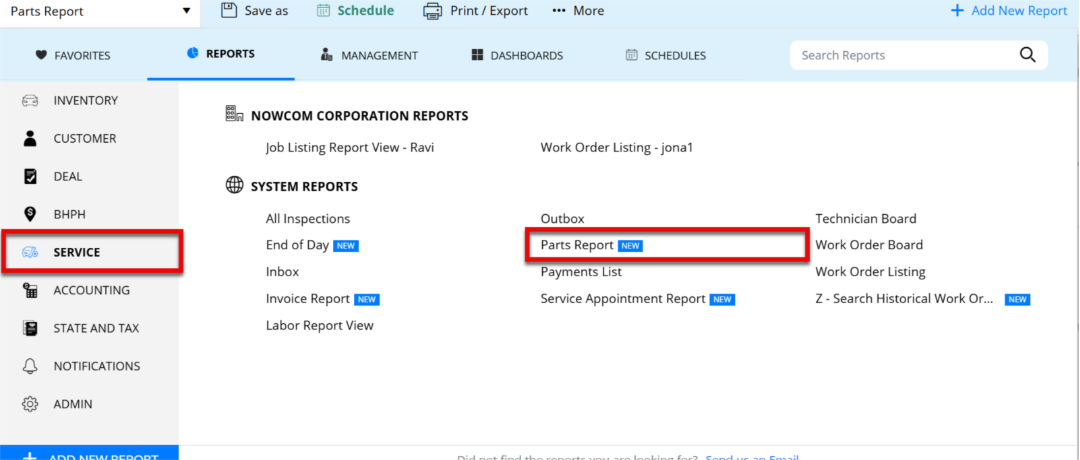Open the Invoice Report
Viewport: 1080px width, 460px height.
tap(308, 299)
